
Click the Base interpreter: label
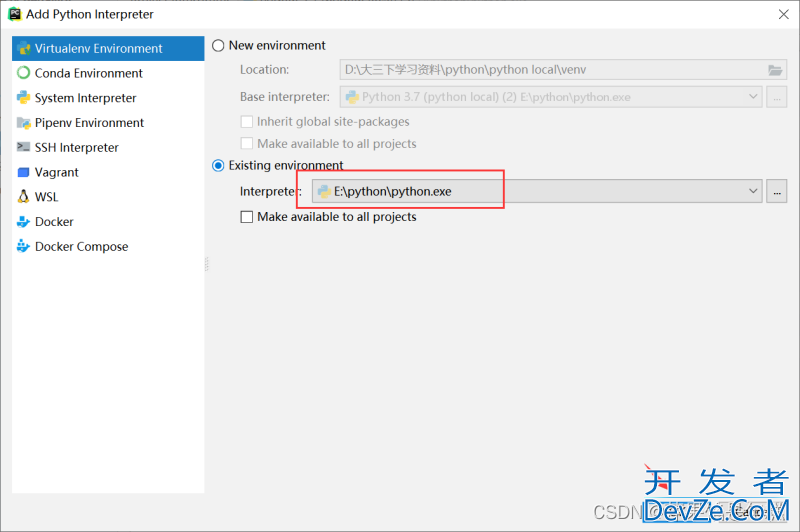285,96
